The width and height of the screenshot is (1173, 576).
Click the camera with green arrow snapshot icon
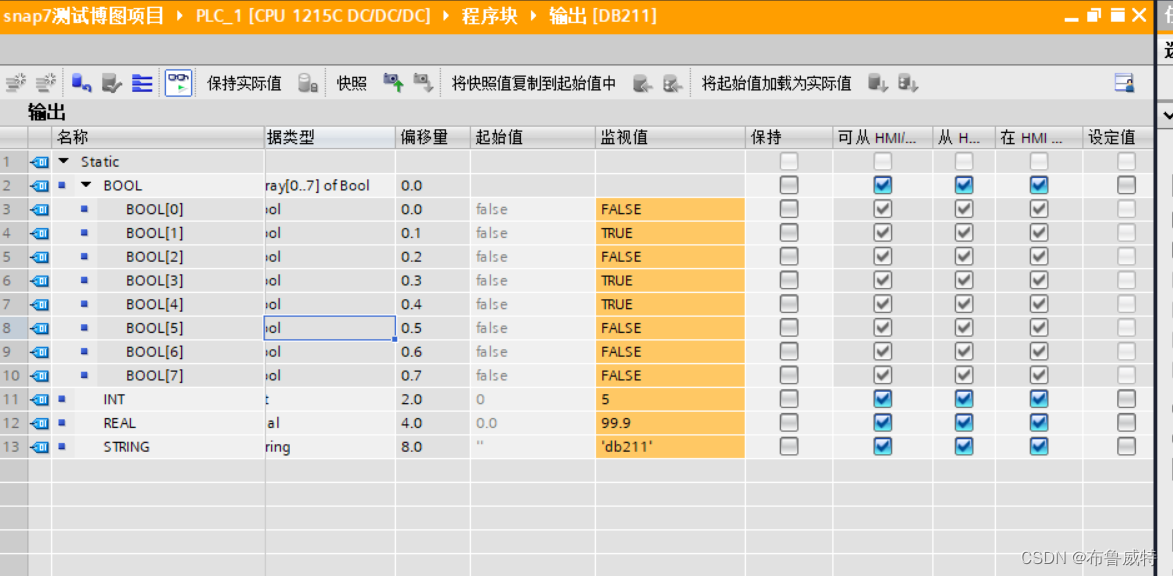[x=393, y=83]
